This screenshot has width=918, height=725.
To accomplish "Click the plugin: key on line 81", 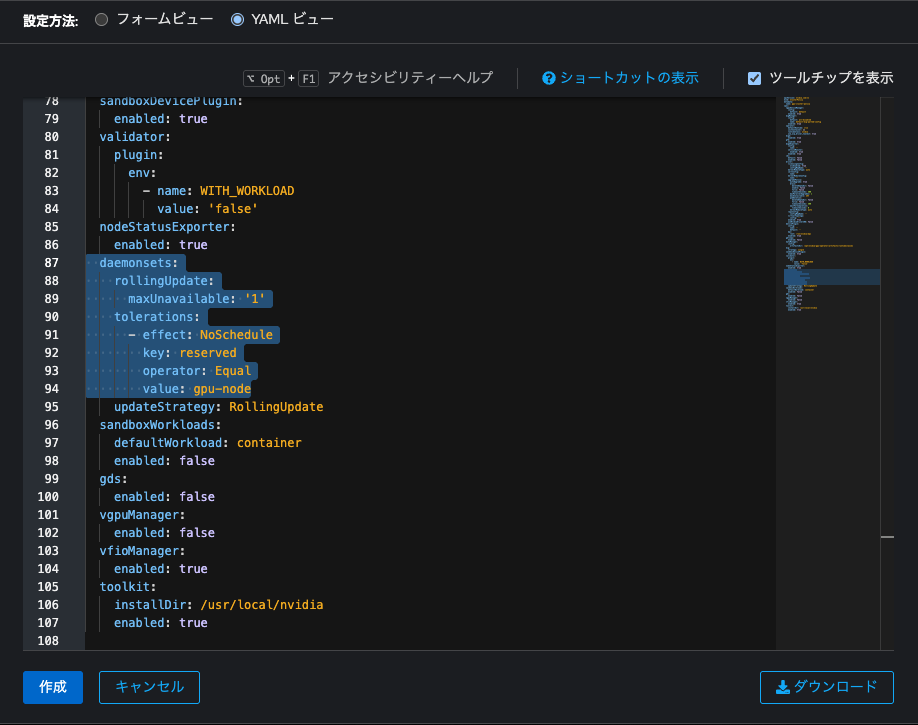I will coord(139,155).
